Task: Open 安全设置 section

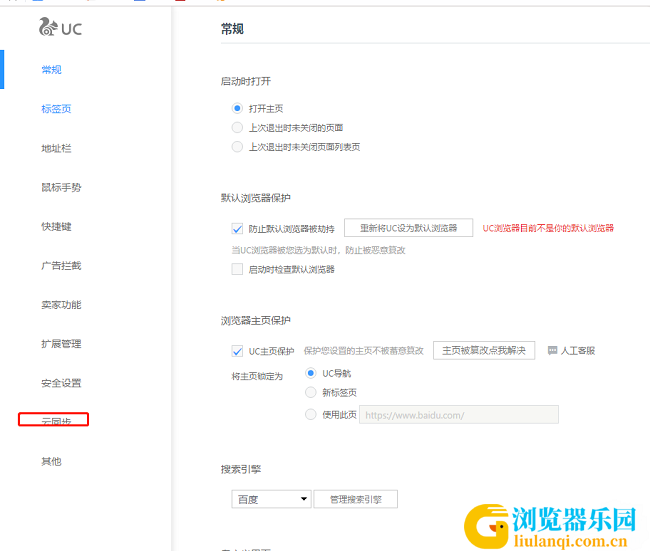Action: pos(61,383)
